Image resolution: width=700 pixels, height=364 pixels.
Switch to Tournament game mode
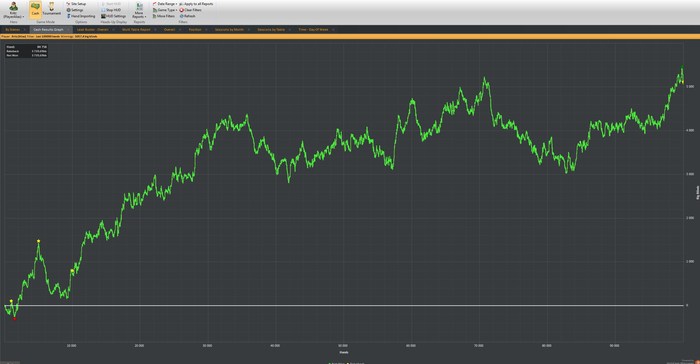(x=51, y=9)
